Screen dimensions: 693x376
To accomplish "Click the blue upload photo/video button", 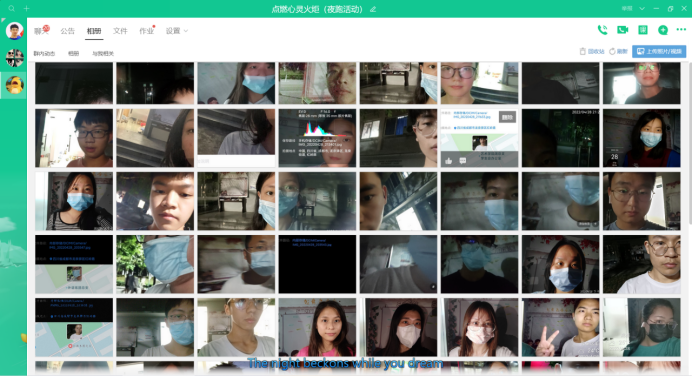I will point(659,51).
